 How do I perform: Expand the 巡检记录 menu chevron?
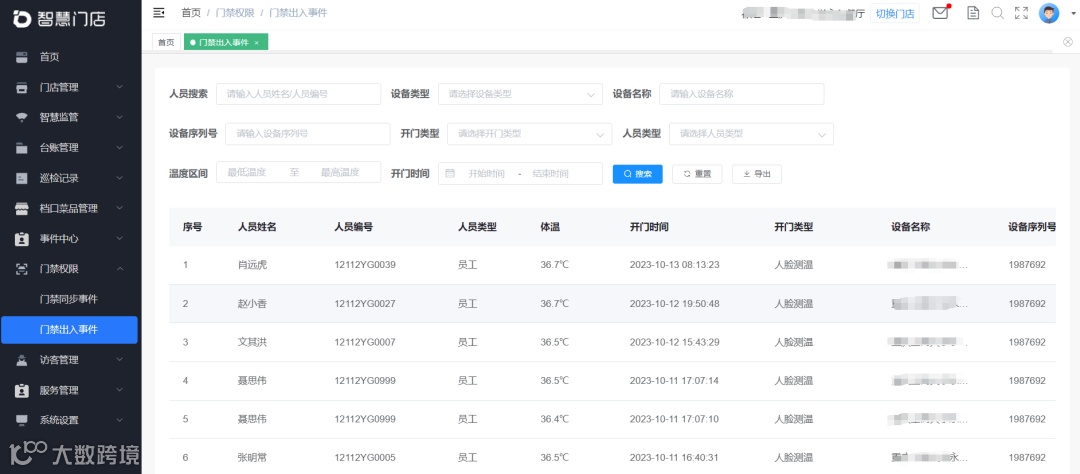pyautogui.click(x=119, y=178)
